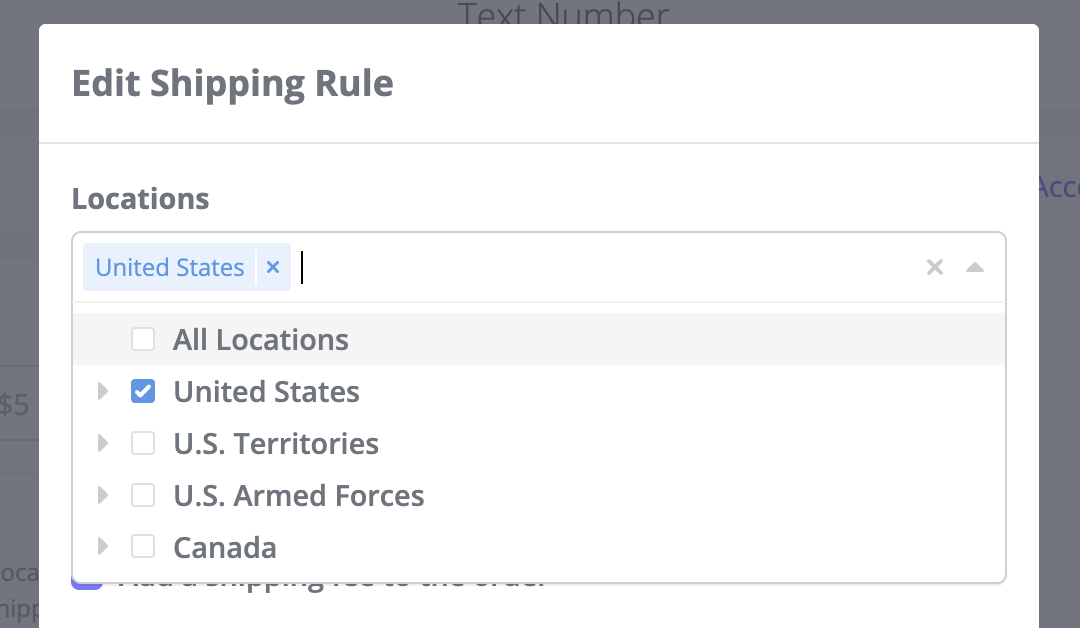This screenshot has height=628, width=1080.
Task: Clear all selected locations using the X icon
Action: coord(935,267)
